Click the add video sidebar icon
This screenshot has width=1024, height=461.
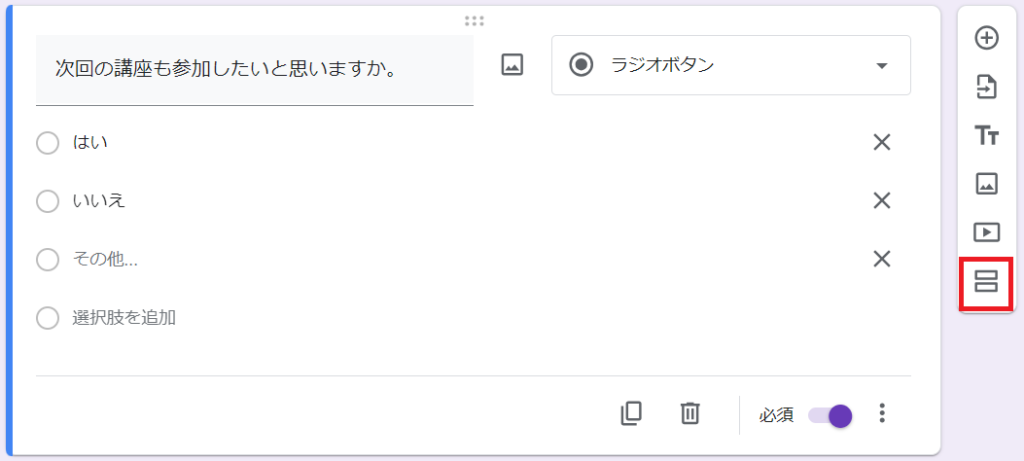pyautogui.click(x=987, y=233)
